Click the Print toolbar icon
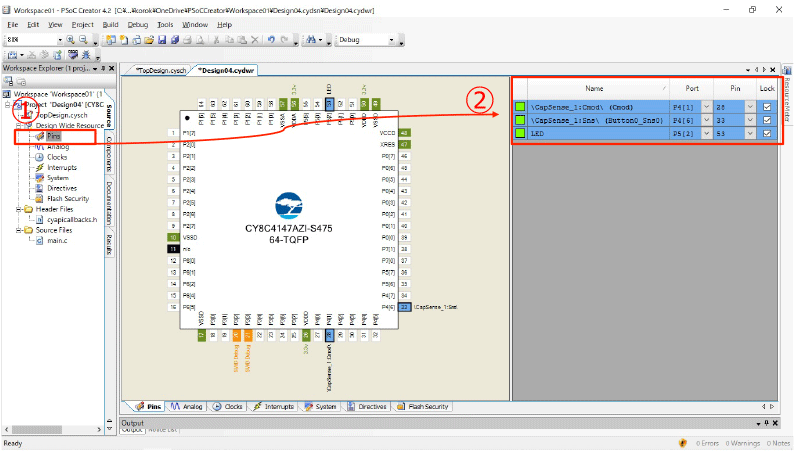This screenshot has height=454, width=795. [187, 40]
